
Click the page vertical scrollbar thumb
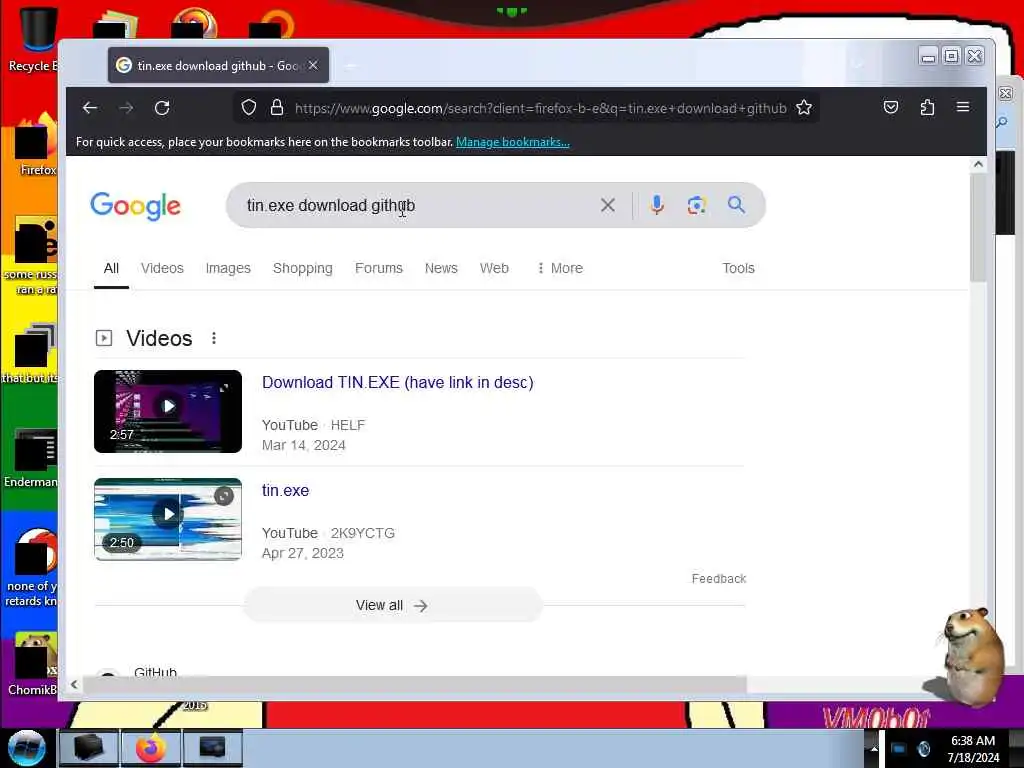[x=978, y=228]
